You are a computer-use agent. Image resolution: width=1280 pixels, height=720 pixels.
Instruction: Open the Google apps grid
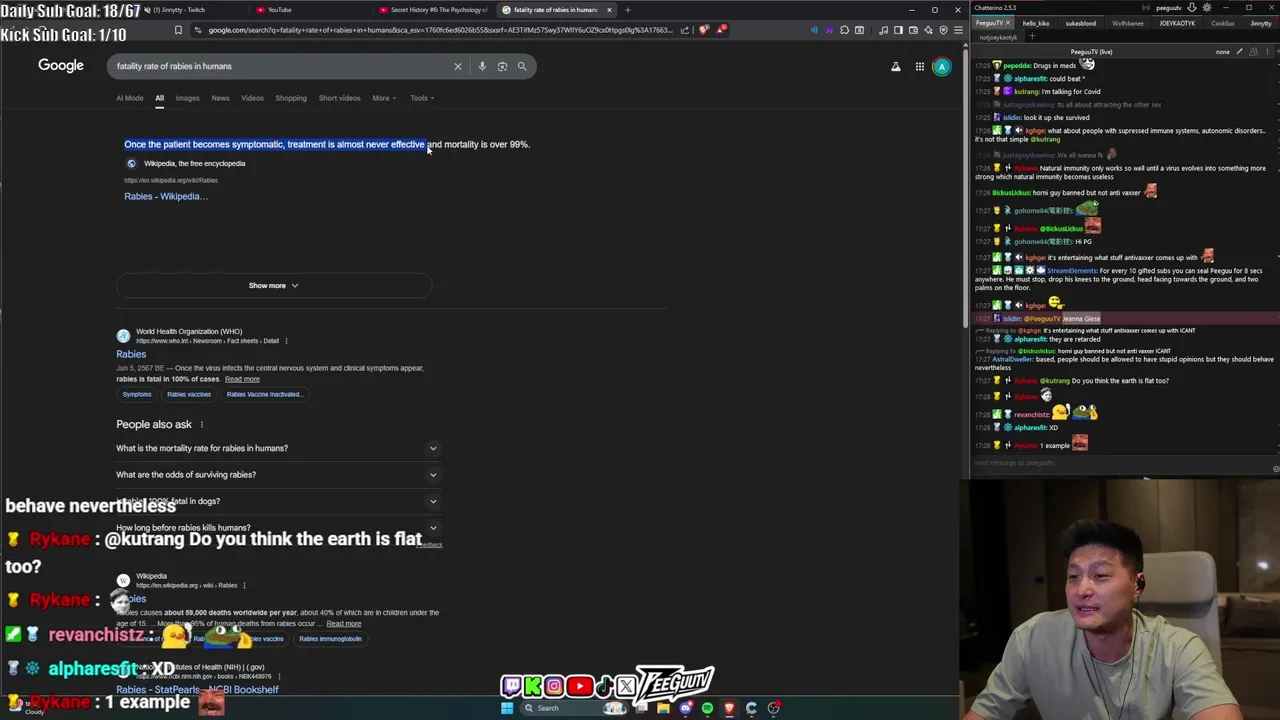coord(920,67)
